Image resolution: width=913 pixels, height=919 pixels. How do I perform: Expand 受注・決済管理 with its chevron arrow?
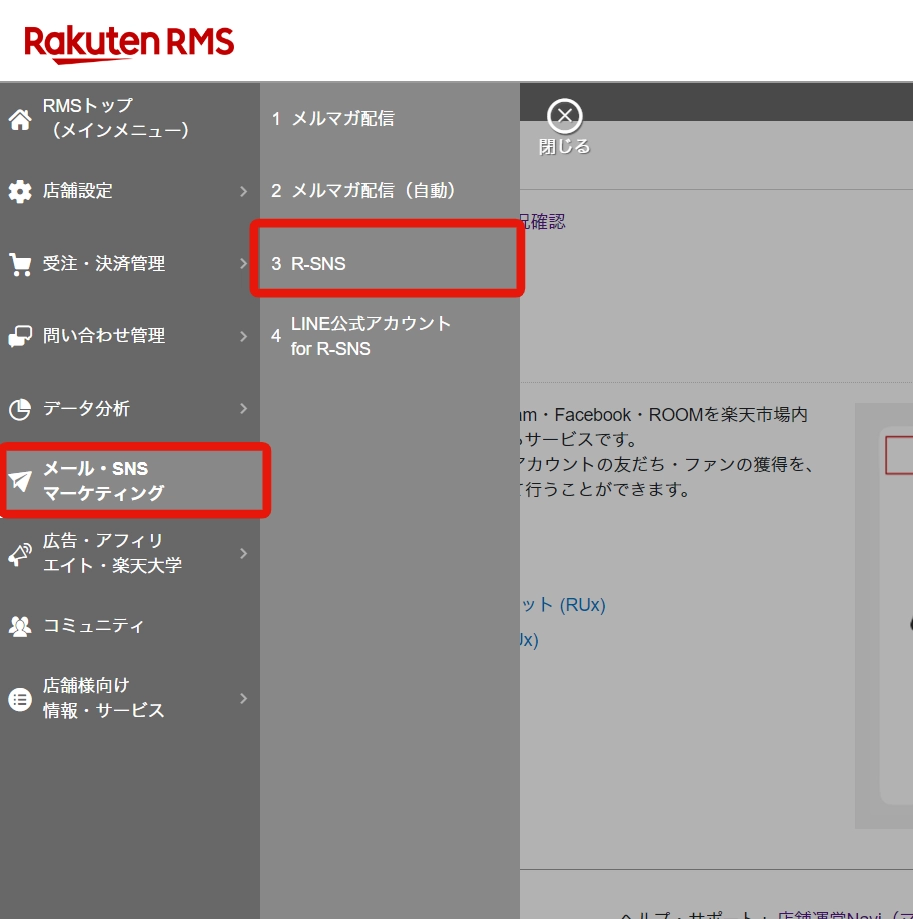click(x=243, y=264)
